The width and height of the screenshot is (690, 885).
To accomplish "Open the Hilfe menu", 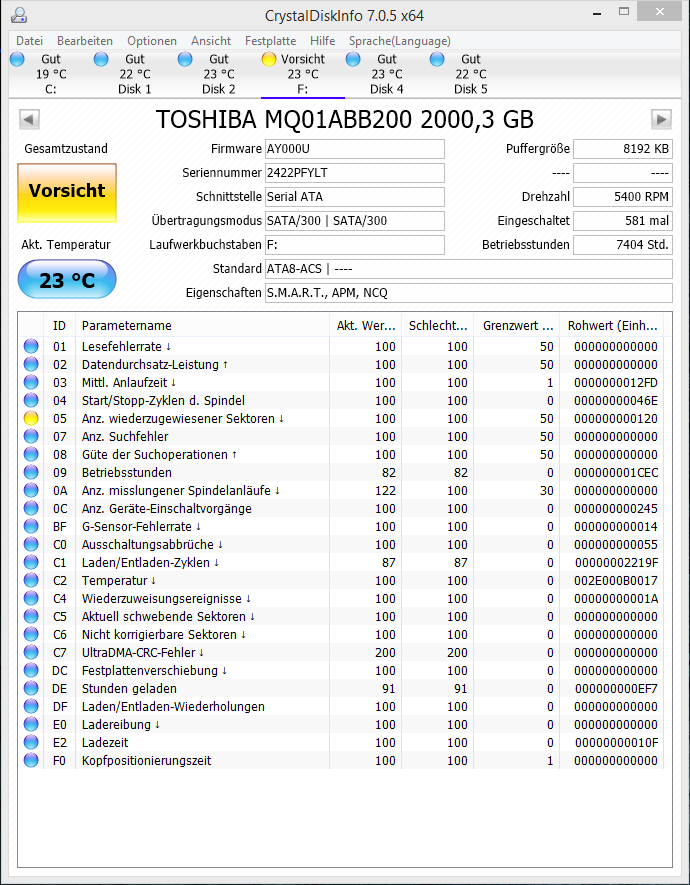I will (x=323, y=41).
